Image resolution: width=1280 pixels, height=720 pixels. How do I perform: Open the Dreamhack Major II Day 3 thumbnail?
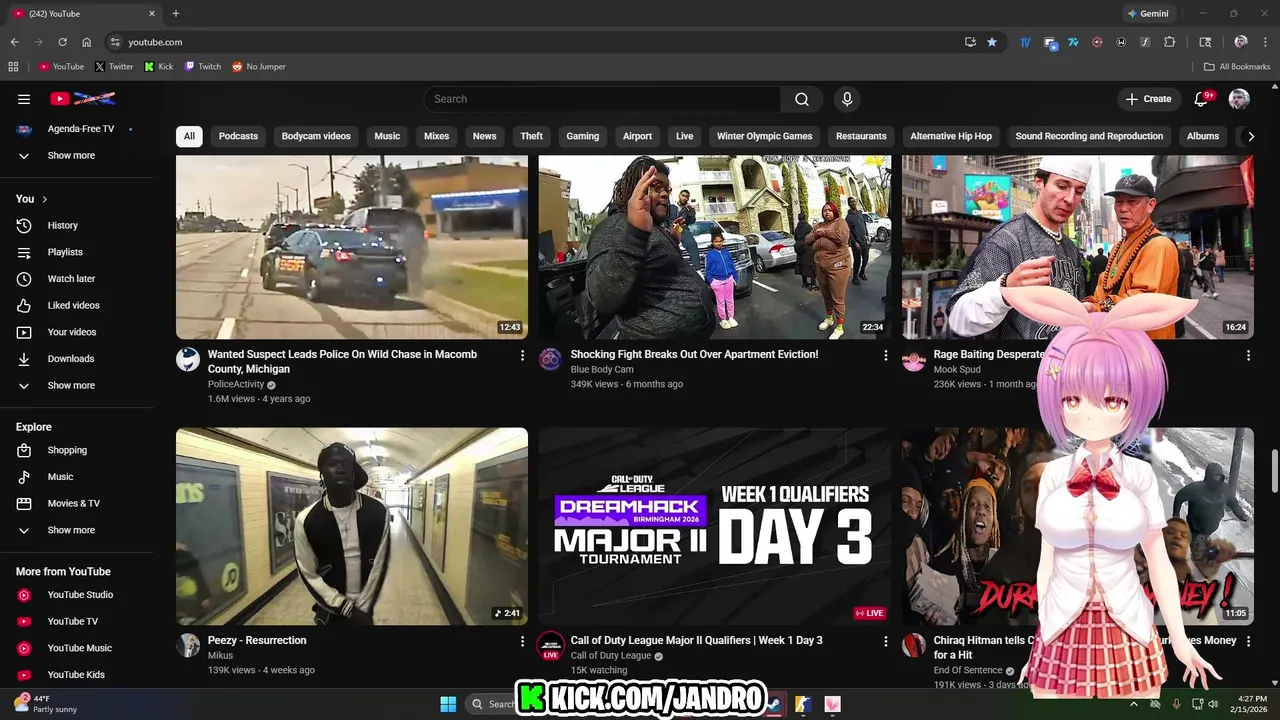715,526
